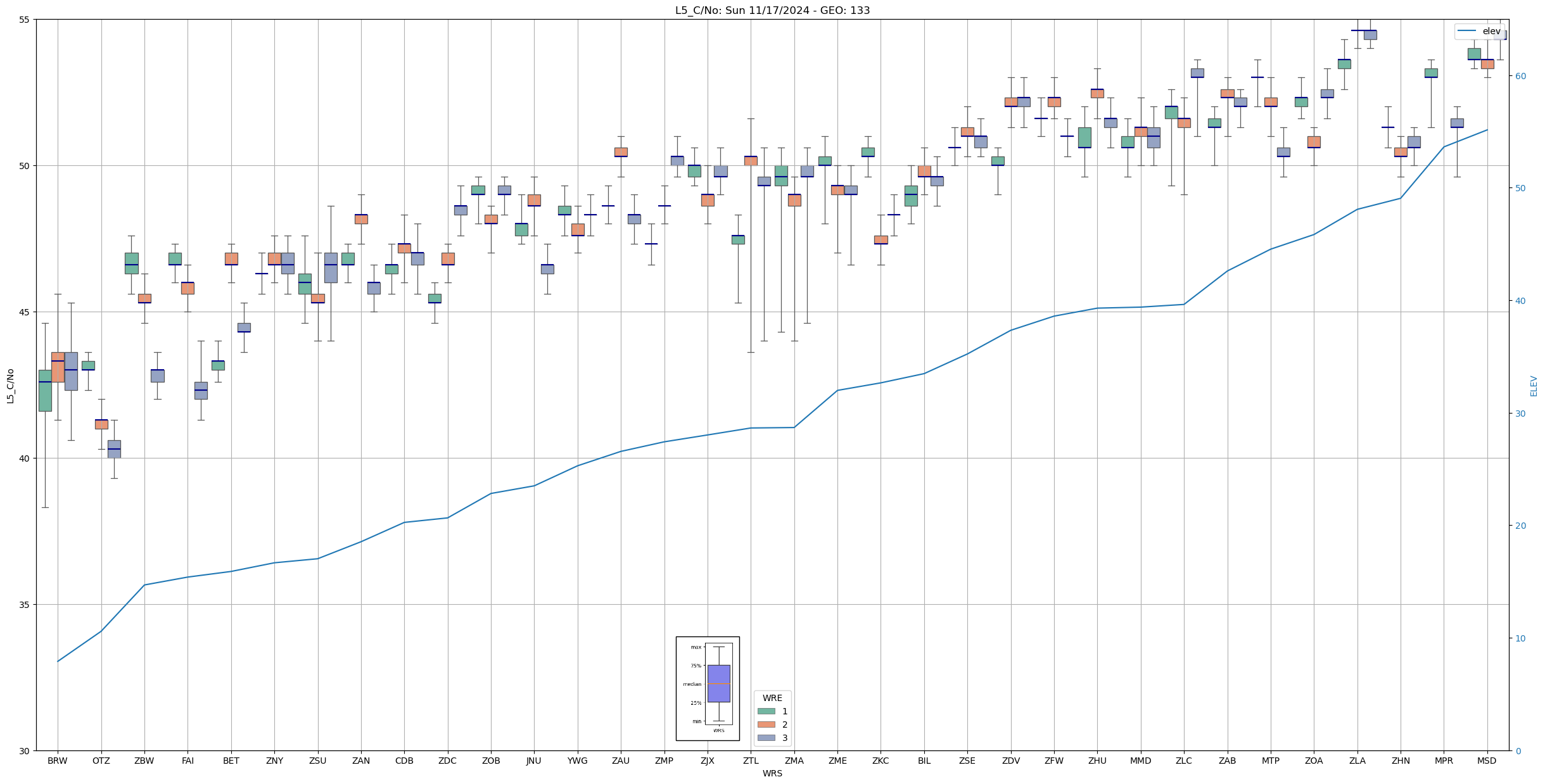Click the blue-gray WRE 3 legend swatch
This screenshot has width=1545, height=784.
pos(766,738)
